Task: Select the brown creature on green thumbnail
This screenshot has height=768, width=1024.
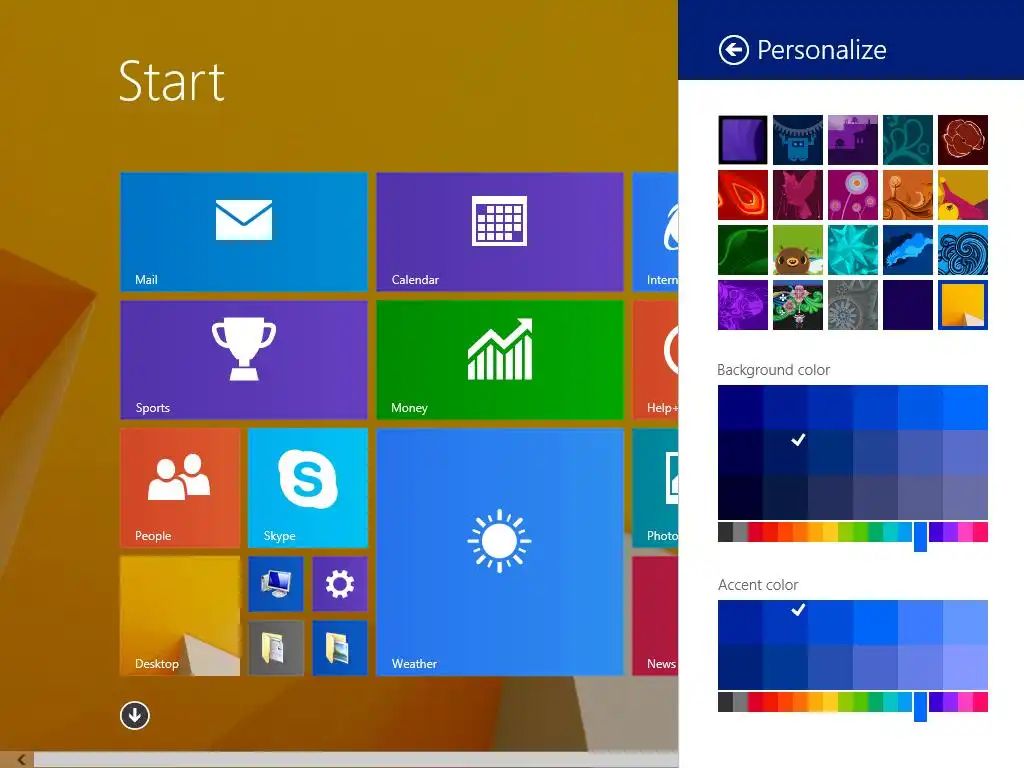Action: 797,250
